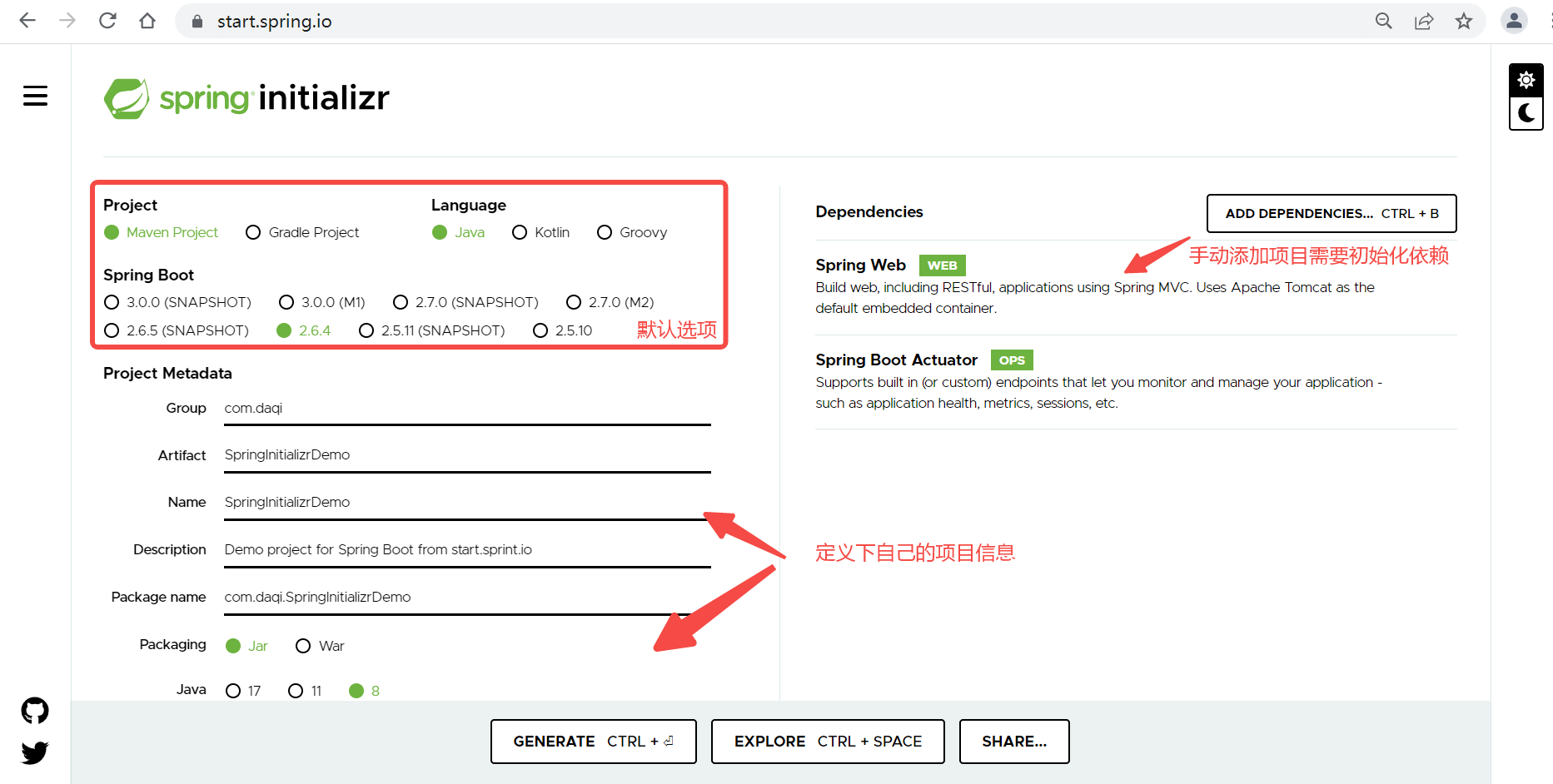Select Spring Boot 3.0.0 (M1)
1553x784 pixels.
point(322,302)
